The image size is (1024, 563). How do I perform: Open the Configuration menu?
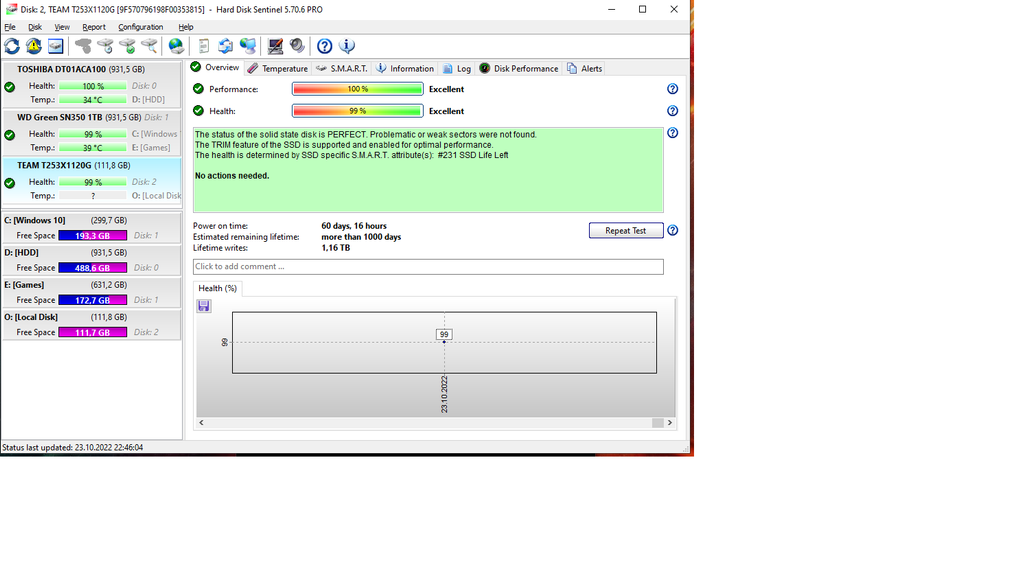(x=140, y=27)
